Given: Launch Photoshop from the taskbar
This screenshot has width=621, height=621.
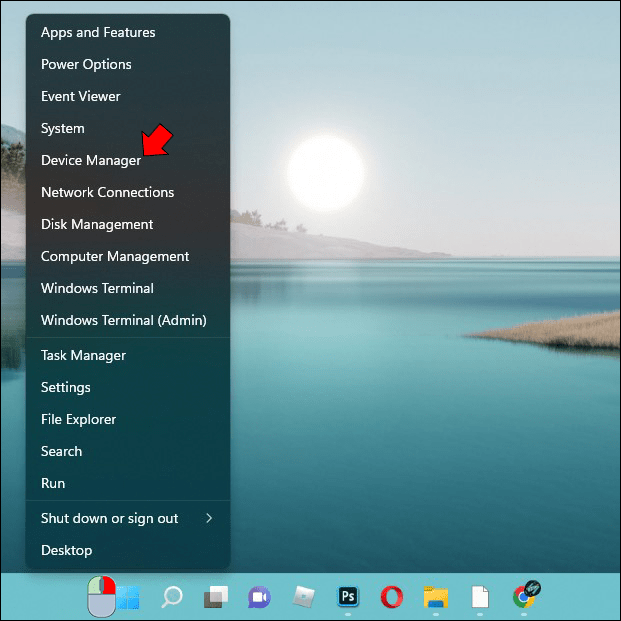Looking at the screenshot, I should [x=348, y=596].
